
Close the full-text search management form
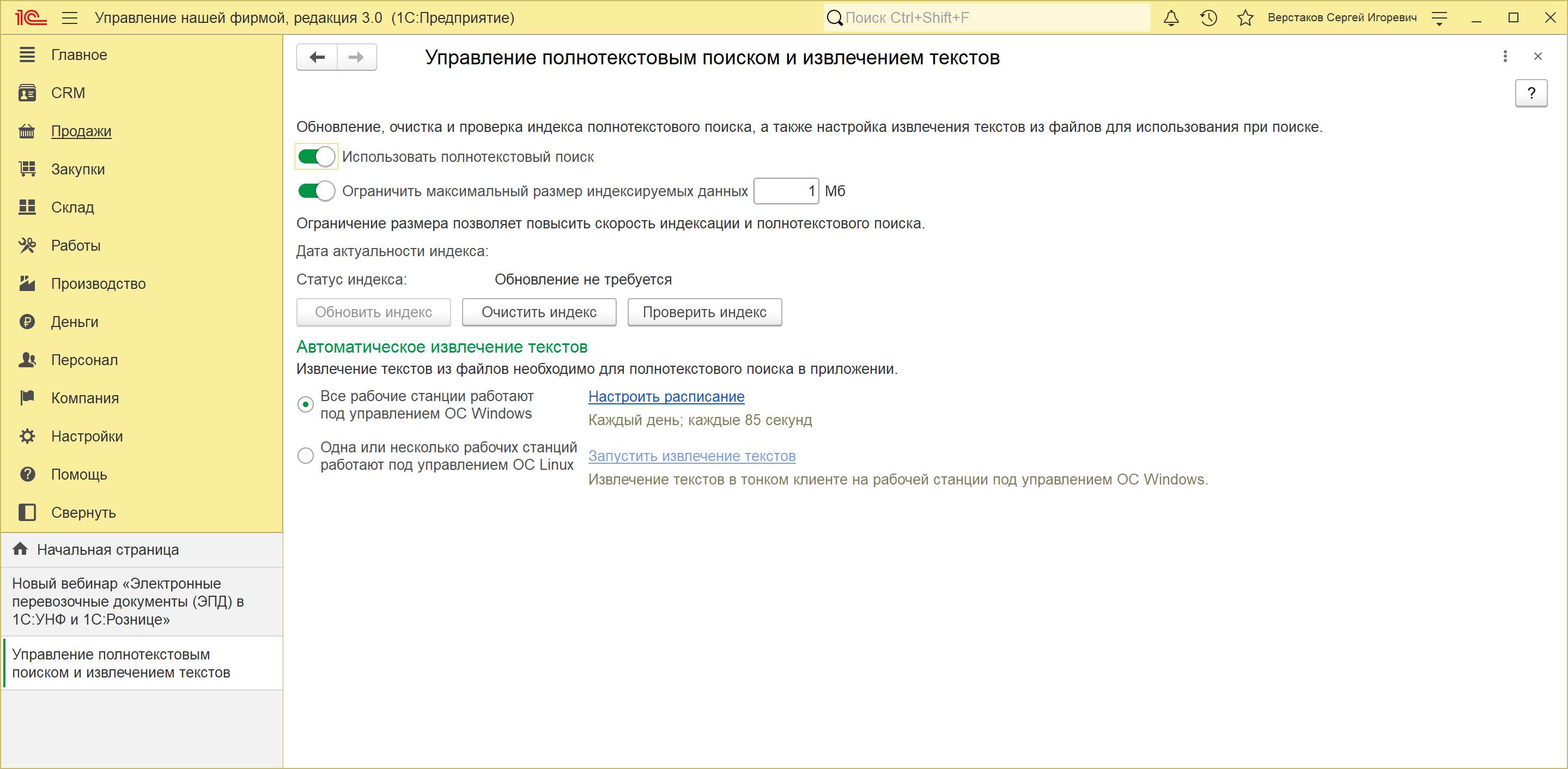pos(1537,57)
